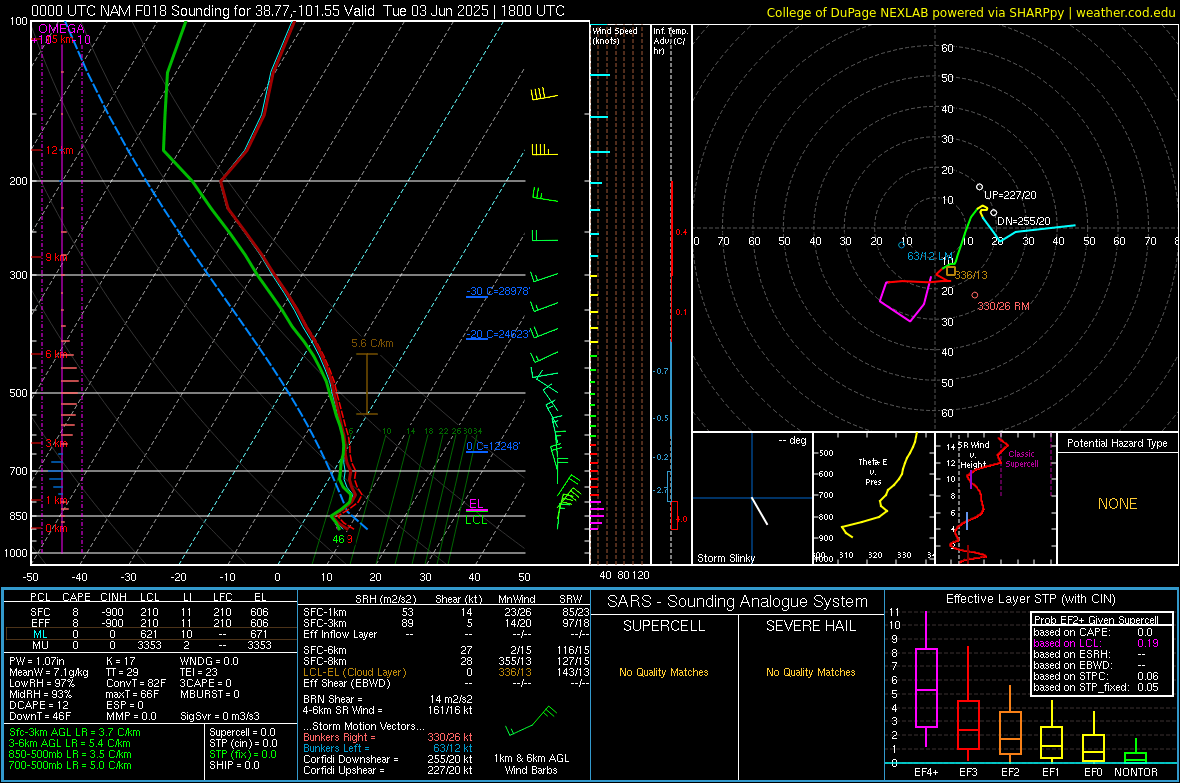Click the PW = 1.07in value

point(37,661)
